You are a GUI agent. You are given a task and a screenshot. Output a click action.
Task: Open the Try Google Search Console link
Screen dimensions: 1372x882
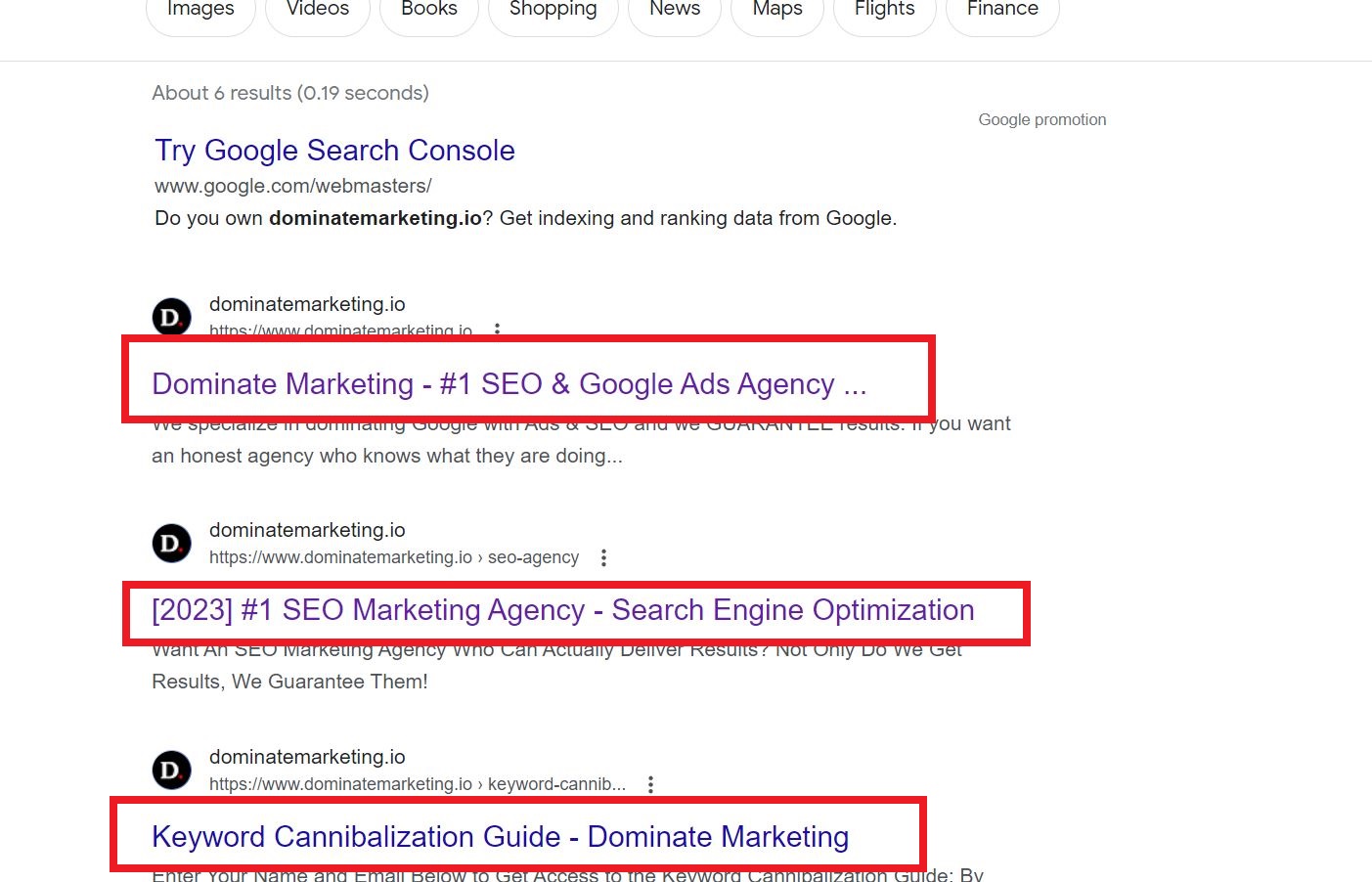[334, 151]
